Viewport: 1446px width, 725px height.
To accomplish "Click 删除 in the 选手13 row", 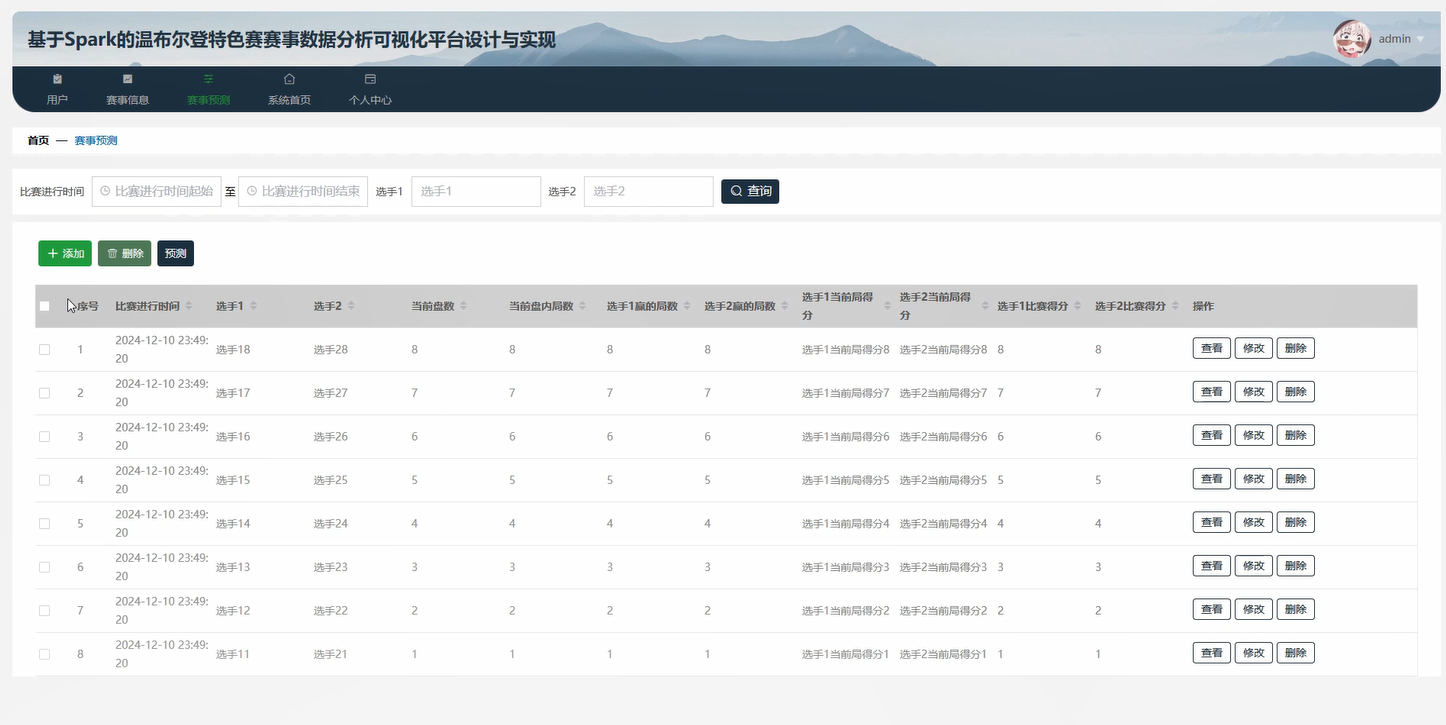I will pyautogui.click(x=1296, y=566).
